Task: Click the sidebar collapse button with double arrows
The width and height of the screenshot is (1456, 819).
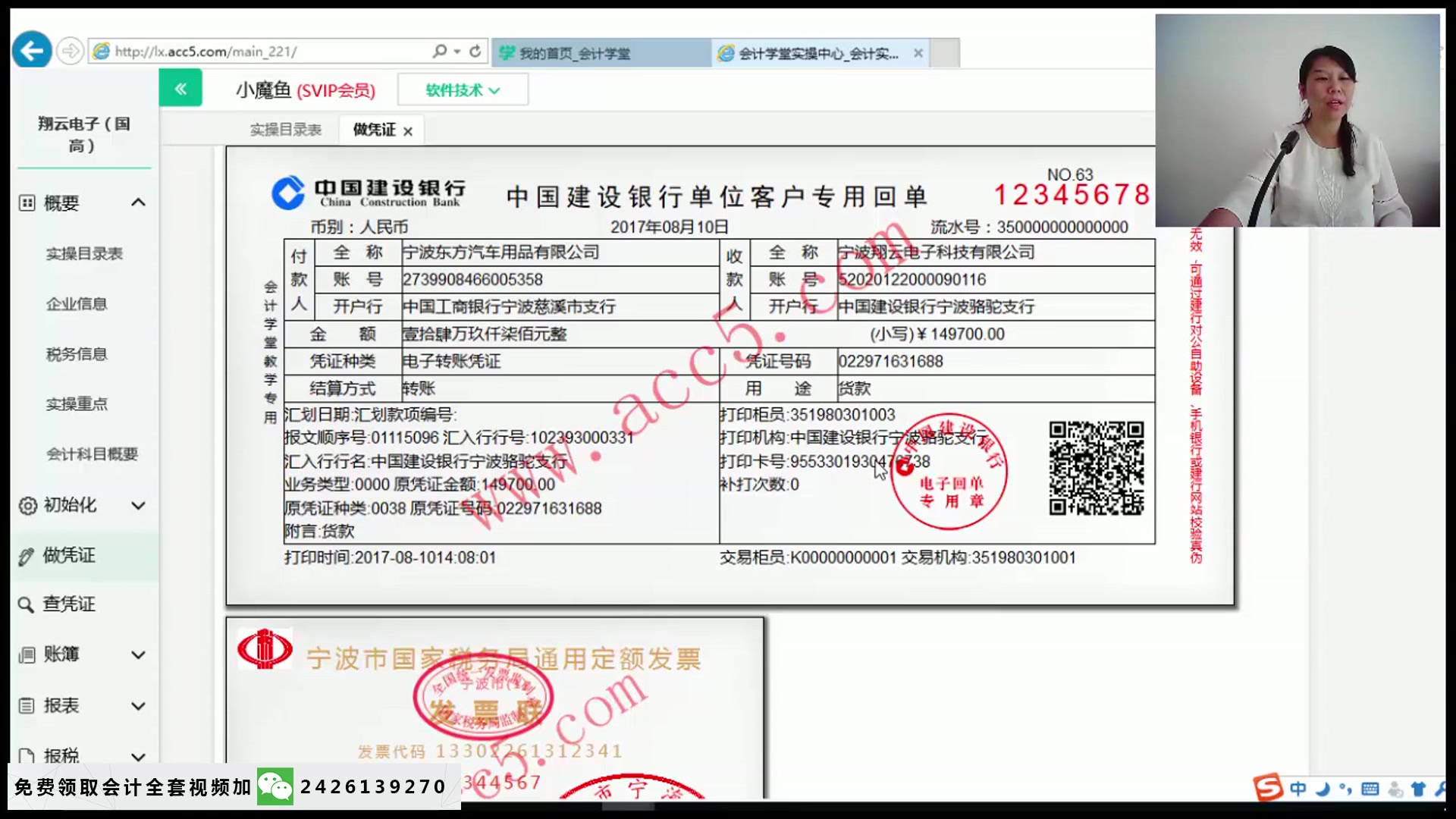Action: pos(180,87)
